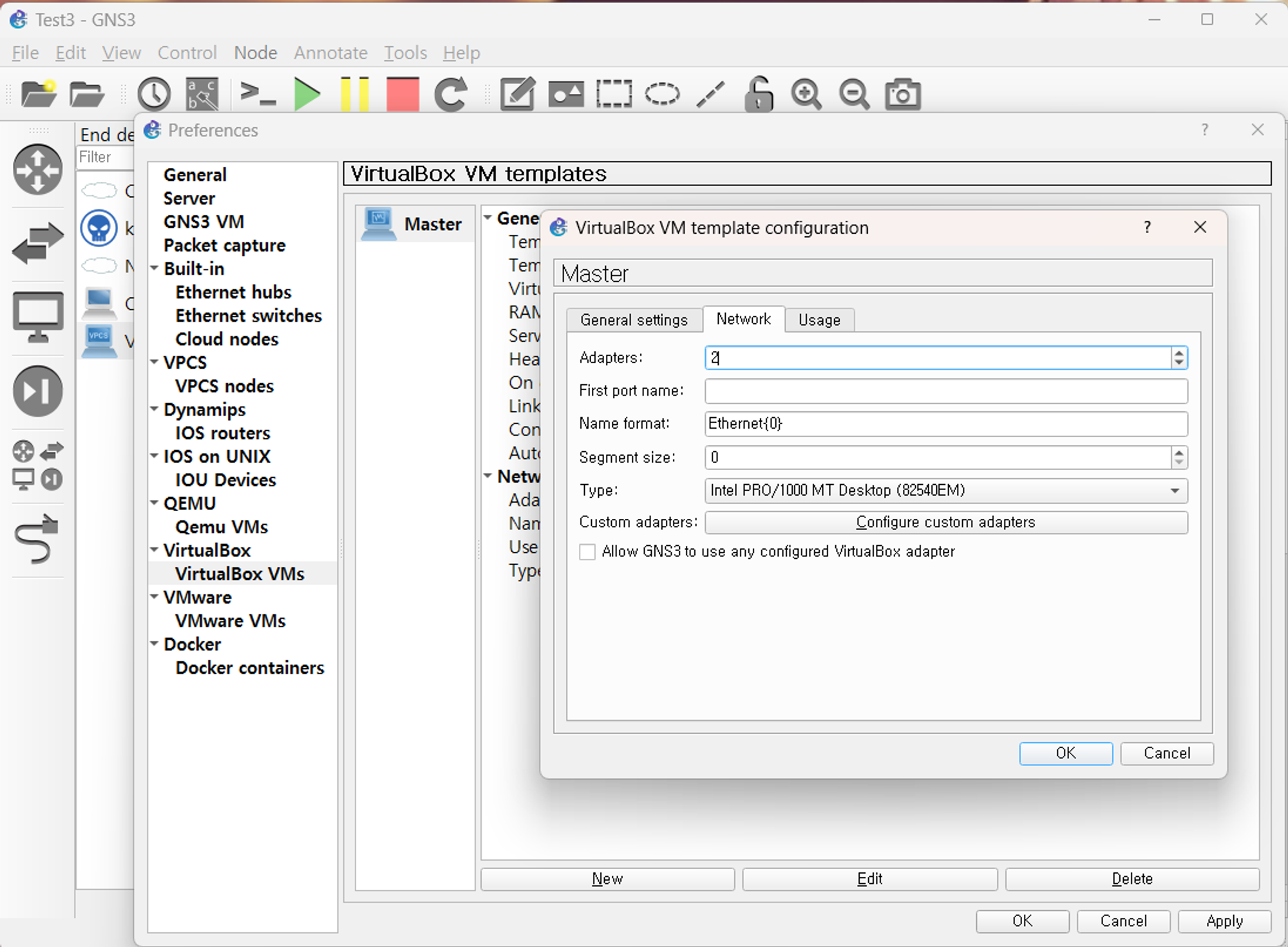Enable Allow GNS3 to use any VirtualBox adapter

(587, 552)
